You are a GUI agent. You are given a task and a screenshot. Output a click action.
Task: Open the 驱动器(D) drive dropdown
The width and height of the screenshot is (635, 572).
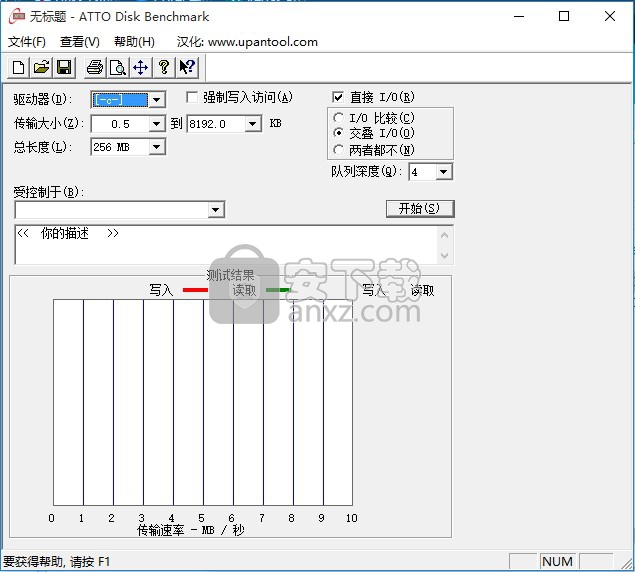point(156,100)
